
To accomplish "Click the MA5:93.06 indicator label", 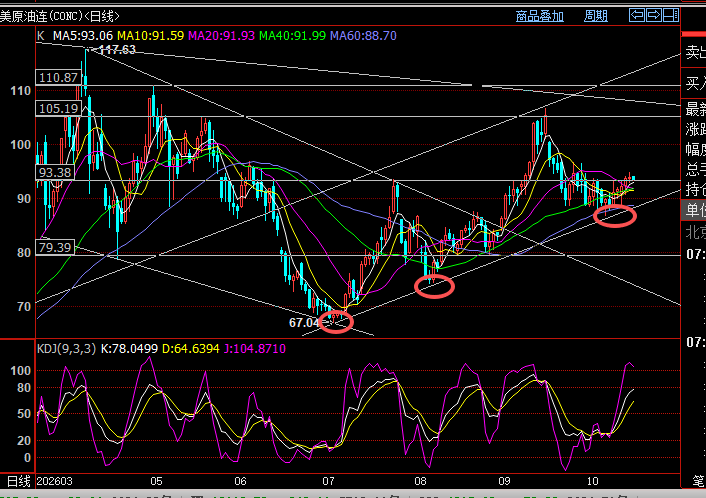I will tap(83, 36).
